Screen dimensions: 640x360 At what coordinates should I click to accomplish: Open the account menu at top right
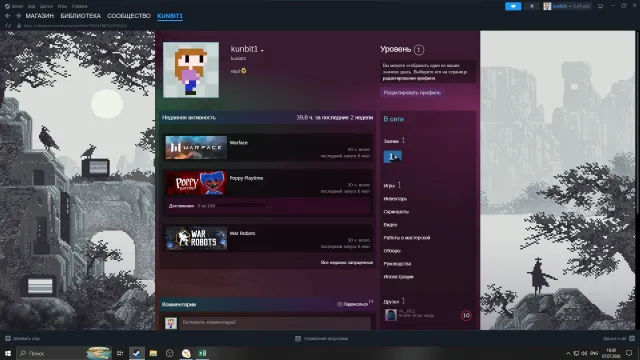567,6
